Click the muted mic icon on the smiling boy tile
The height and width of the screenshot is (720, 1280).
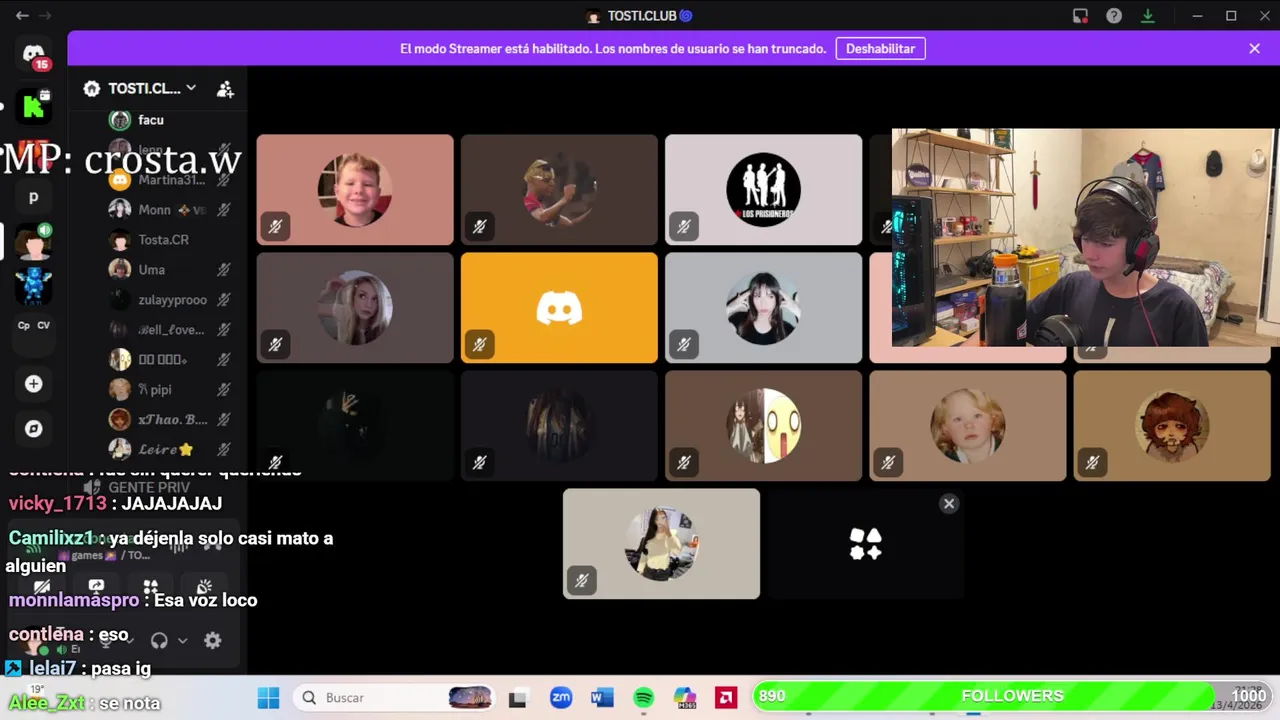[x=275, y=227]
